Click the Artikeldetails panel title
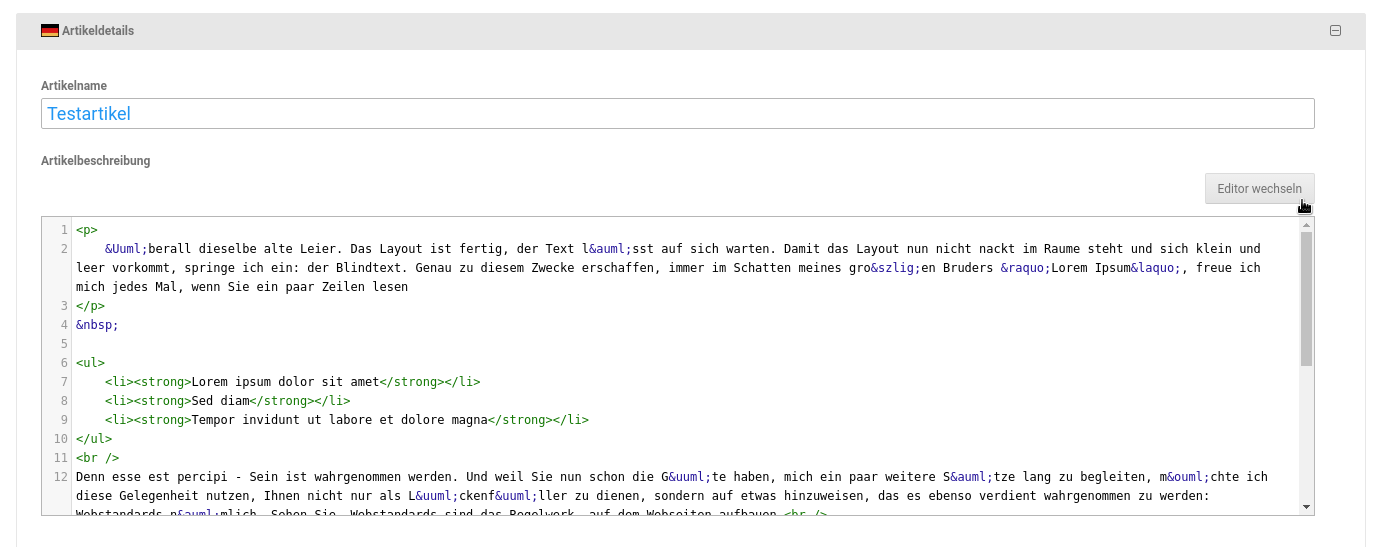This screenshot has width=1389, height=547. [x=98, y=31]
